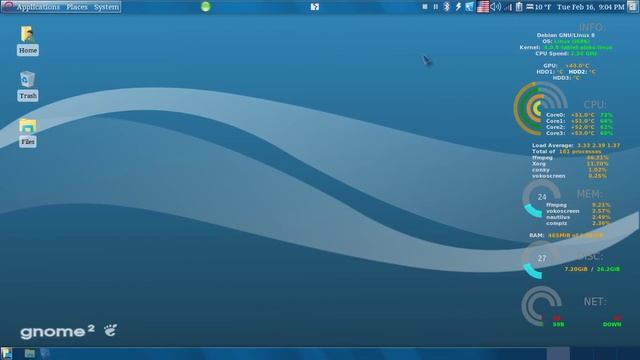The height and width of the screenshot is (360, 640).
Task: Click the 'CPU Speed:' info line
Action: click(566, 53)
